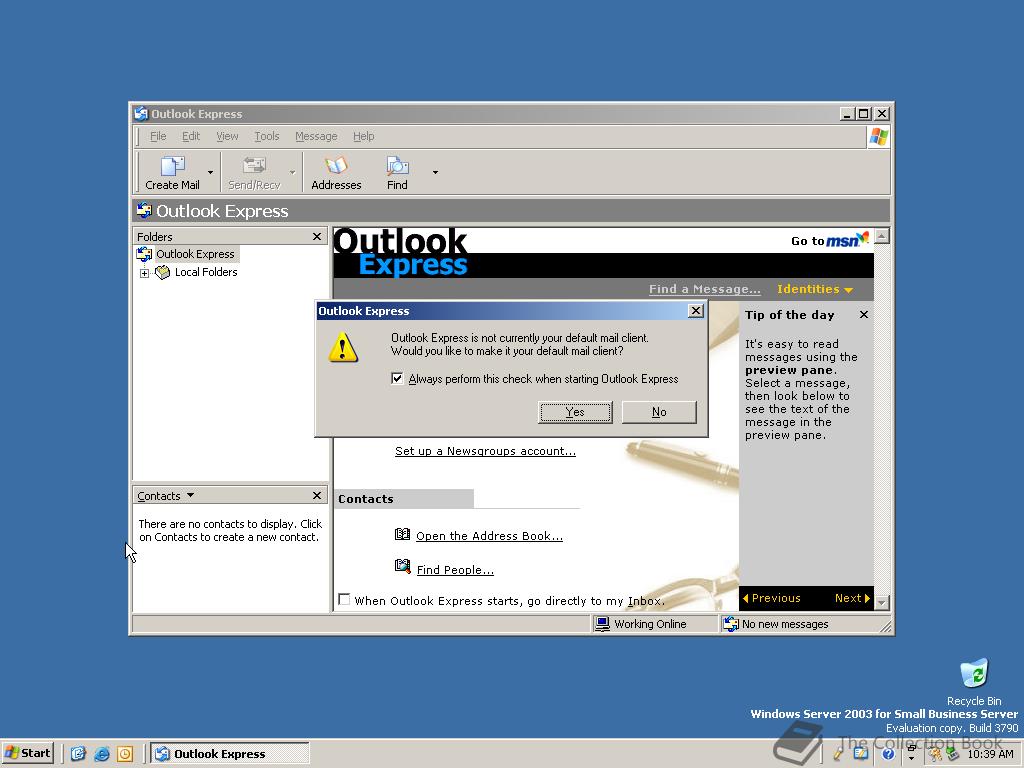
Task: Click the Local Folders folder icon
Action: pos(162,272)
